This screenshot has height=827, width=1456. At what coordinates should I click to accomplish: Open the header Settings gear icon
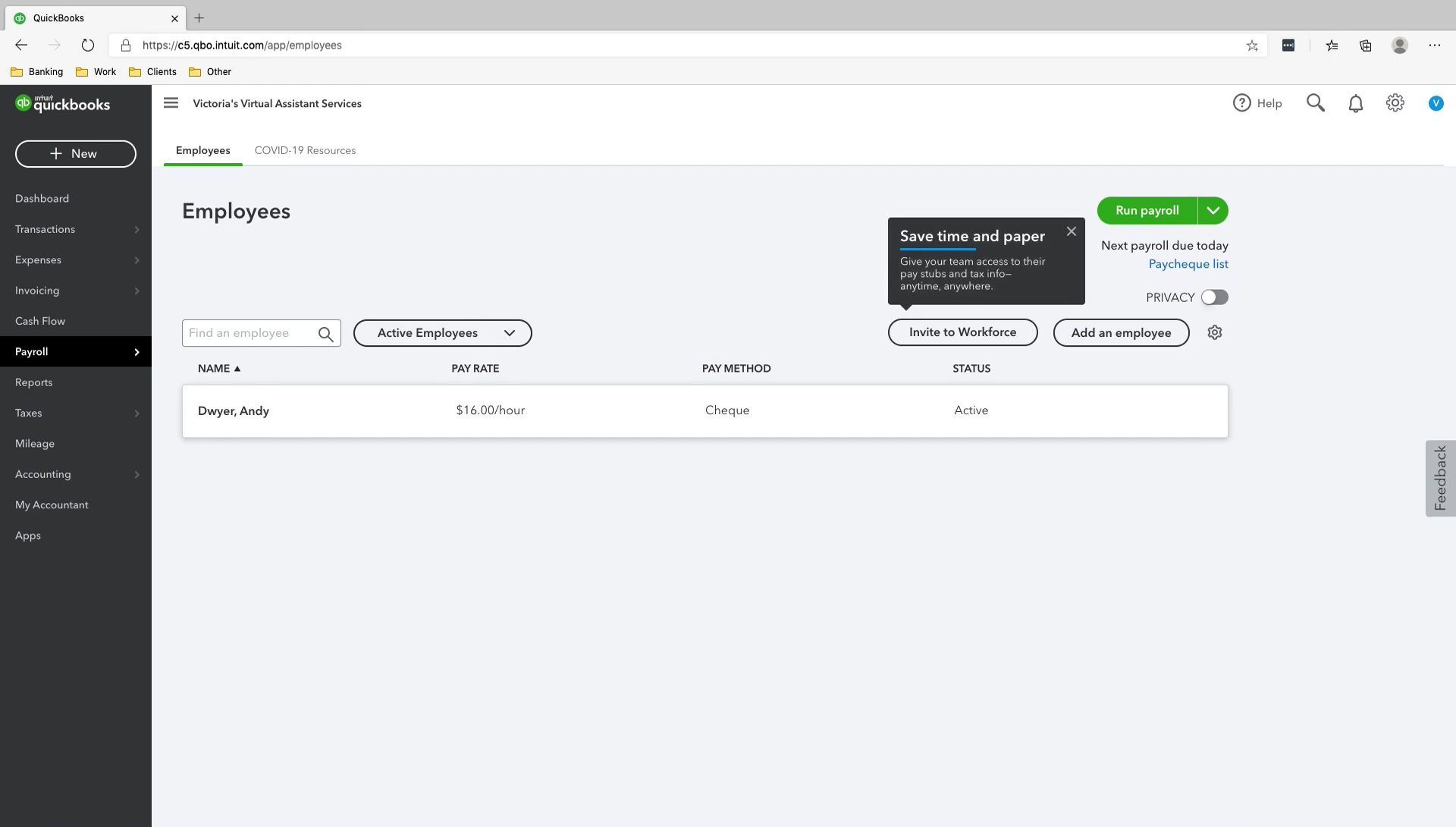(x=1395, y=103)
